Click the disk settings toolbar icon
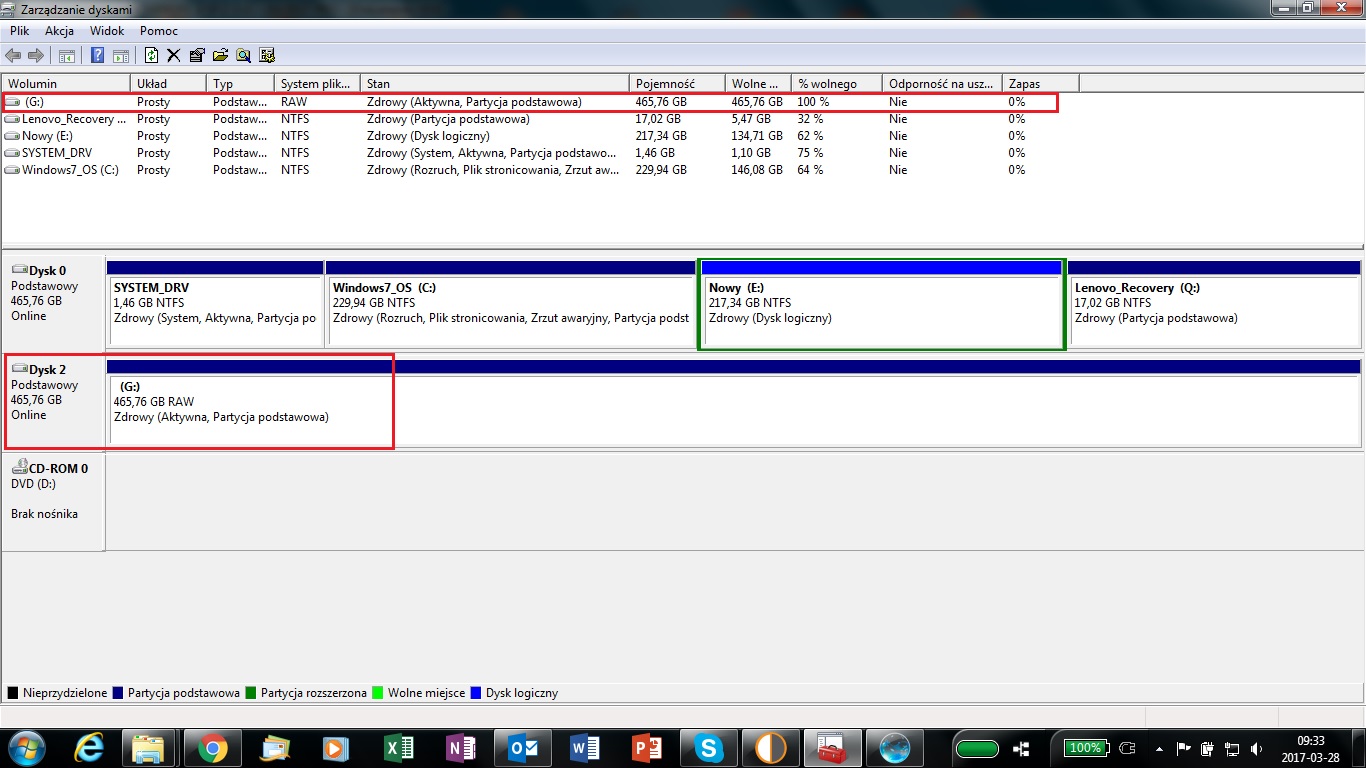Screen dimensions: 1366x768 tap(267, 55)
